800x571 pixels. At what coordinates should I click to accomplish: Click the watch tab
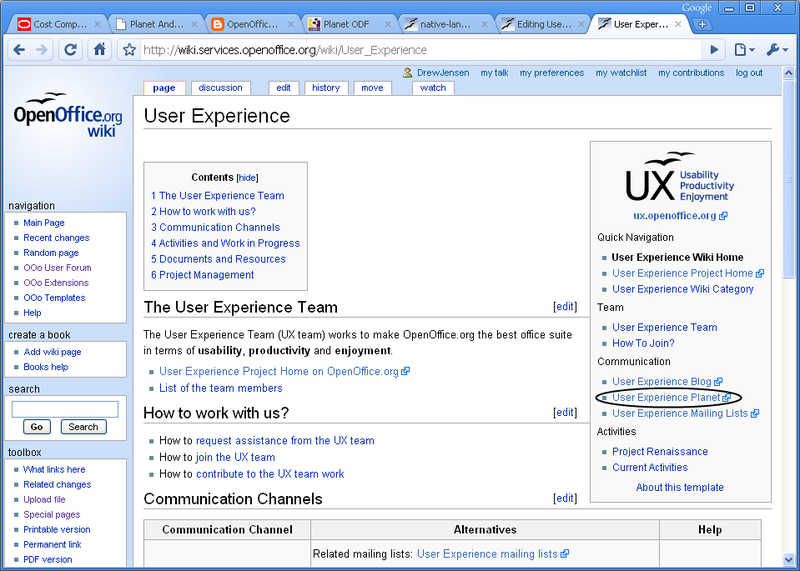[x=433, y=88]
